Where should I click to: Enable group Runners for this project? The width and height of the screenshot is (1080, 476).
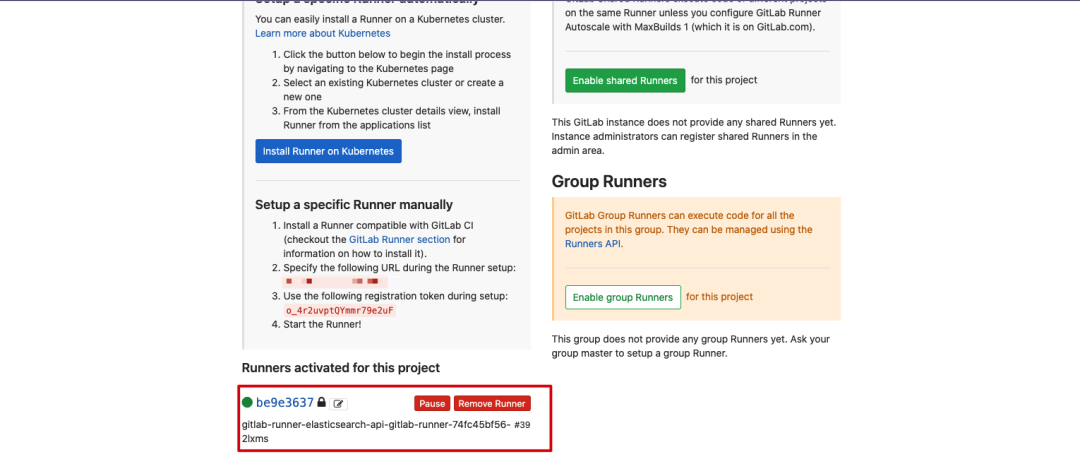click(622, 297)
